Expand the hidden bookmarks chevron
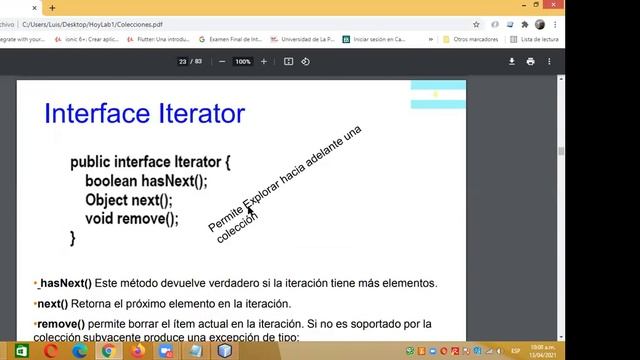 coord(431,39)
